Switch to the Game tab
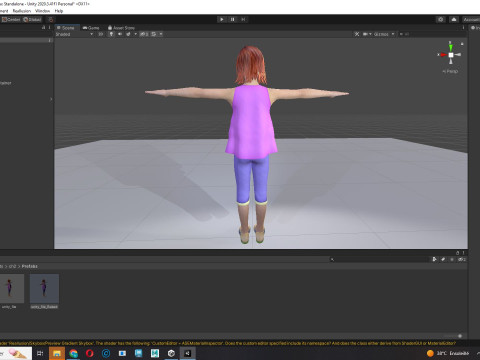The image size is (480, 360). 91,28
